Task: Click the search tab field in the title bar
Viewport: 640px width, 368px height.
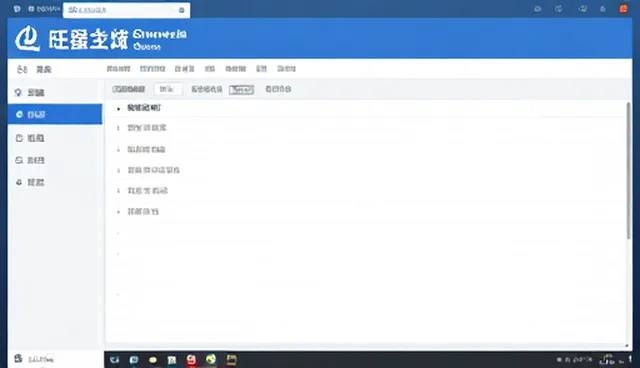Action: (x=127, y=10)
